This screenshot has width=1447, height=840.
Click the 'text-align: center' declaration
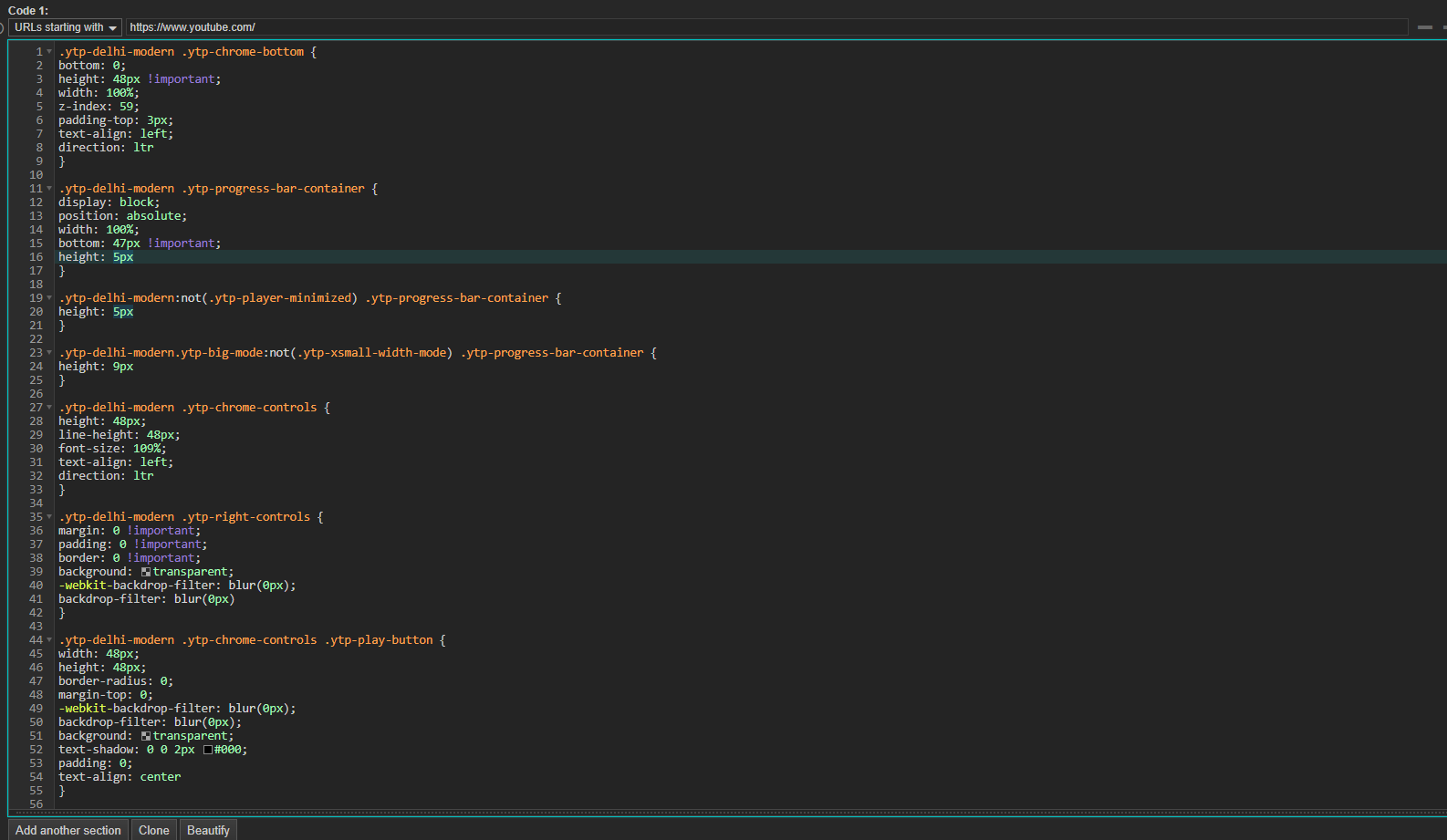click(x=120, y=777)
